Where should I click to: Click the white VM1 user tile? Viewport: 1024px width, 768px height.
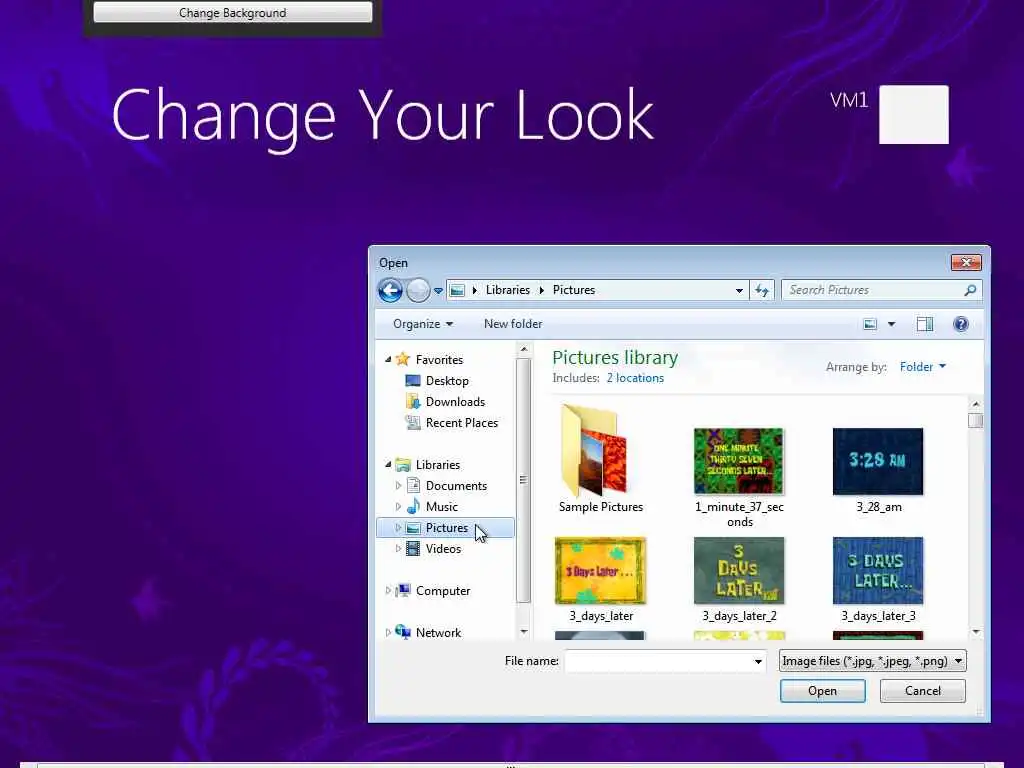pyautogui.click(x=914, y=114)
